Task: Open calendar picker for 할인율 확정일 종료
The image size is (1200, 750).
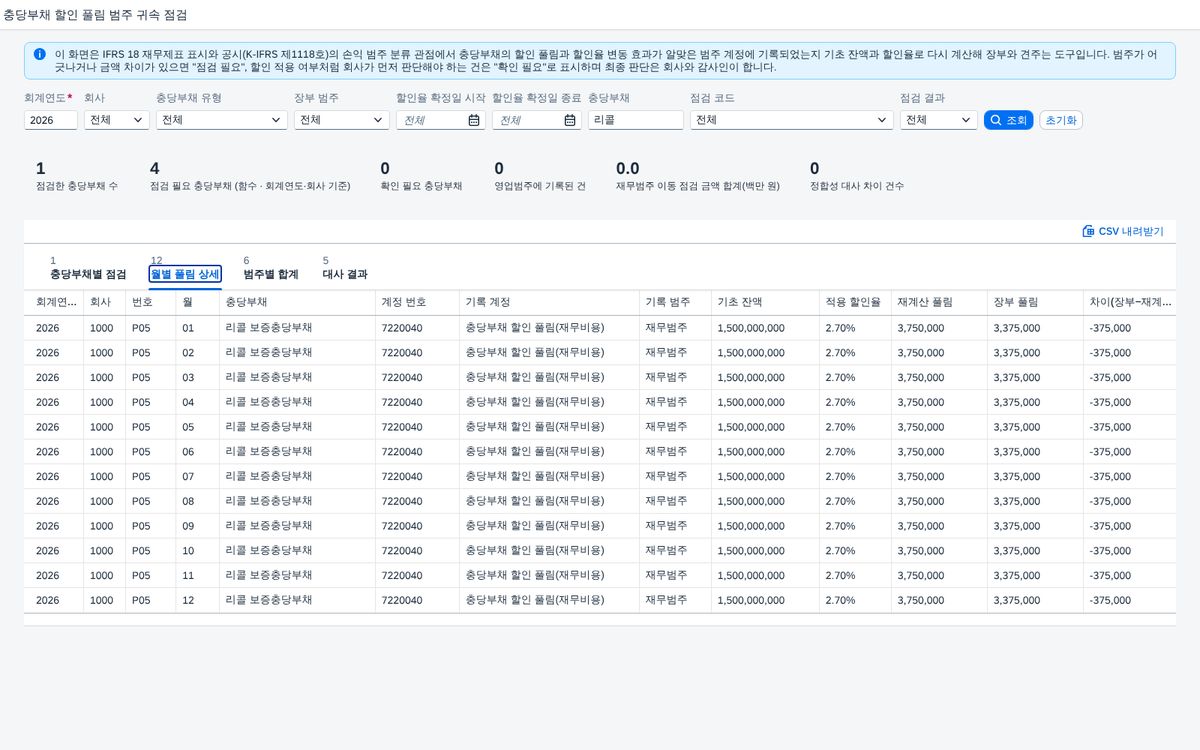Action: [570, 120]
